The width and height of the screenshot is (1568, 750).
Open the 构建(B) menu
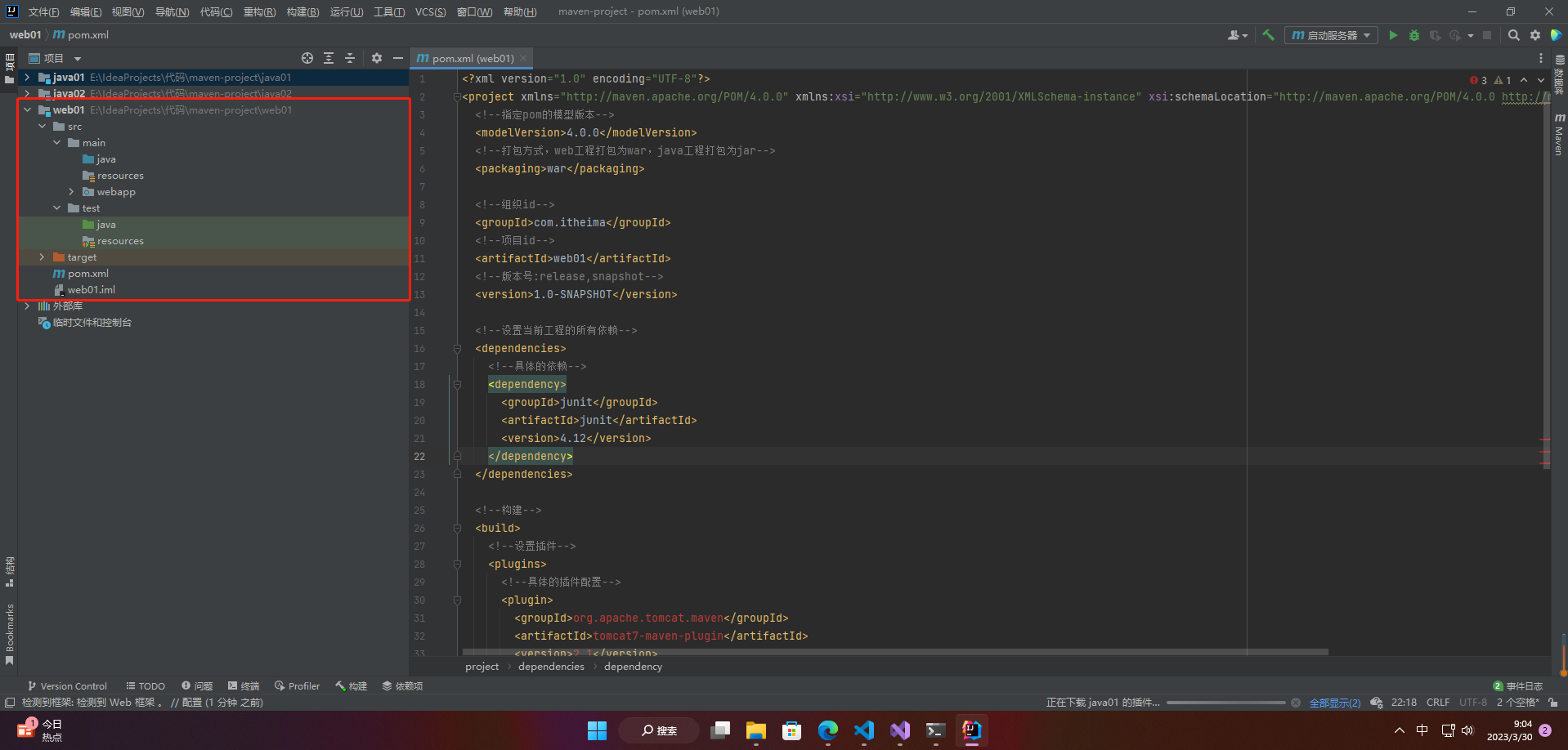point(302,11)
